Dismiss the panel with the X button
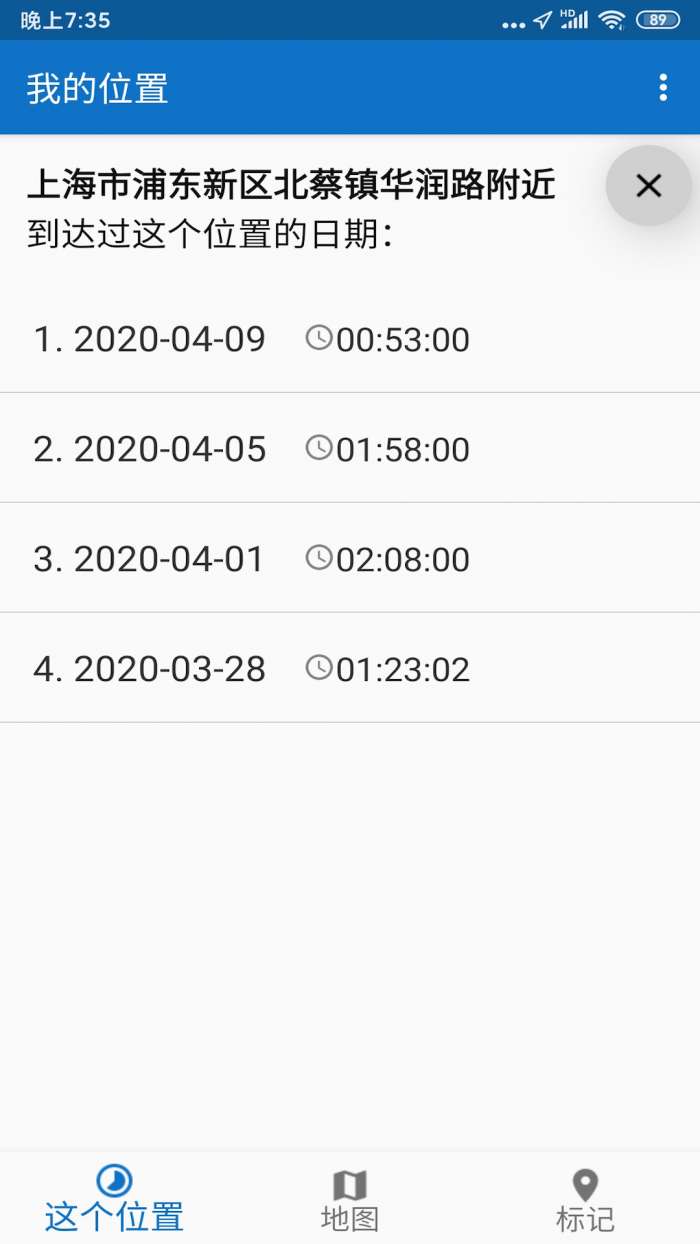 pos(649,185)
